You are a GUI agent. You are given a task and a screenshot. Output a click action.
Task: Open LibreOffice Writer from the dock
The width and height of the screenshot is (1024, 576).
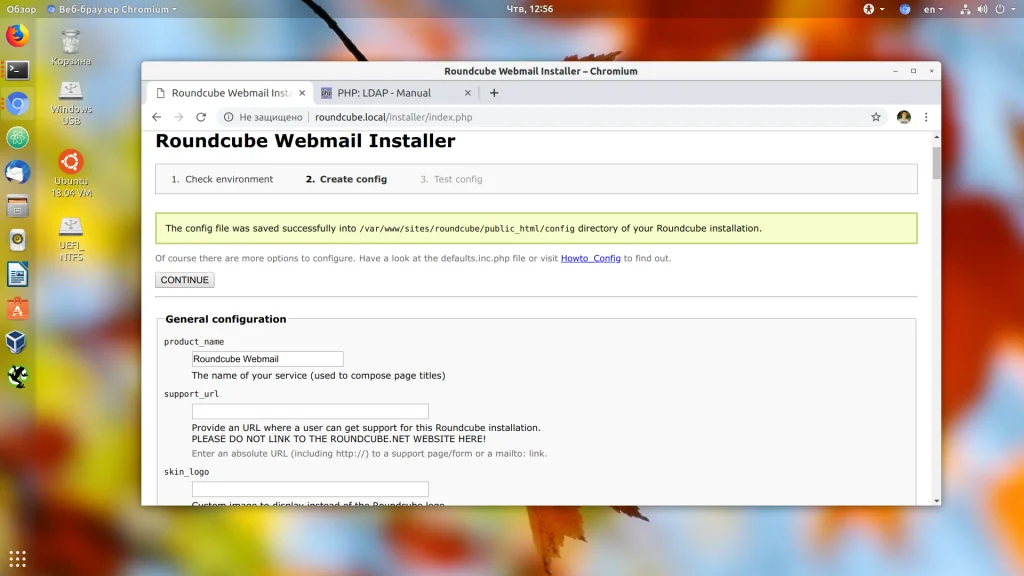pos(18,274)
